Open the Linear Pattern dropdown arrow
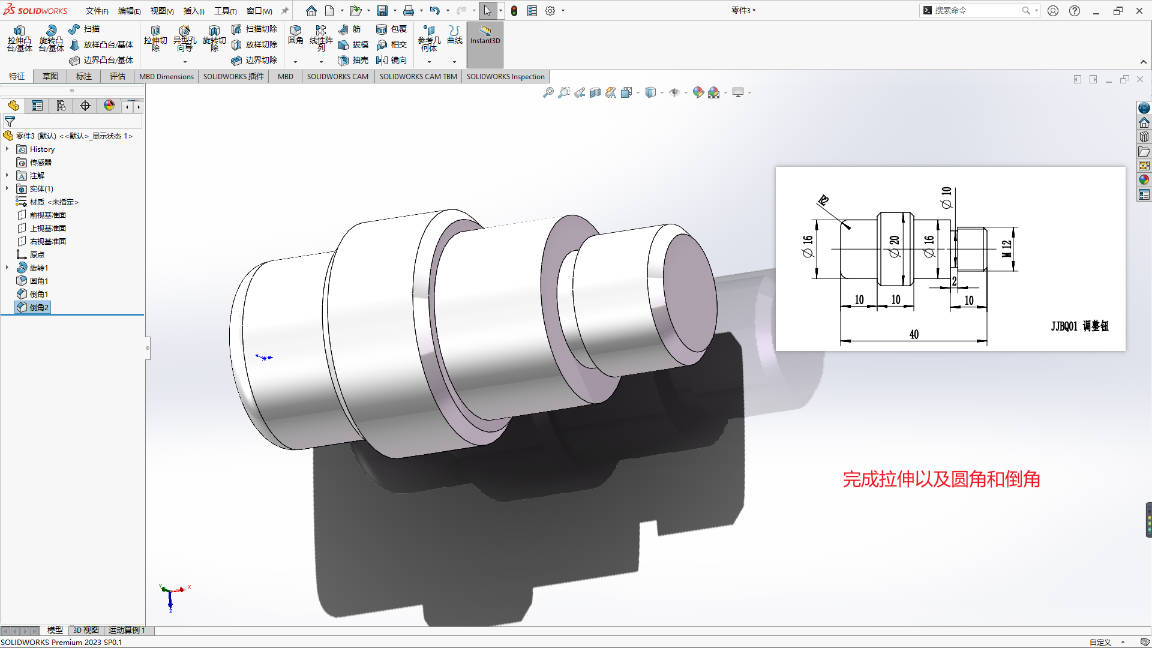This screenshot has height=648, width=1152. pyautogui.click(x=321, y=62)
